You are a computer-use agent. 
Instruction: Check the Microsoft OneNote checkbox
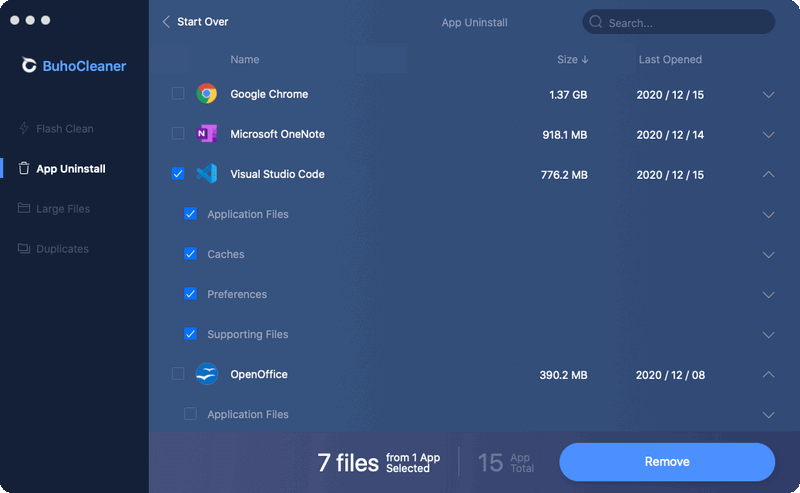[x=178, y=133]
